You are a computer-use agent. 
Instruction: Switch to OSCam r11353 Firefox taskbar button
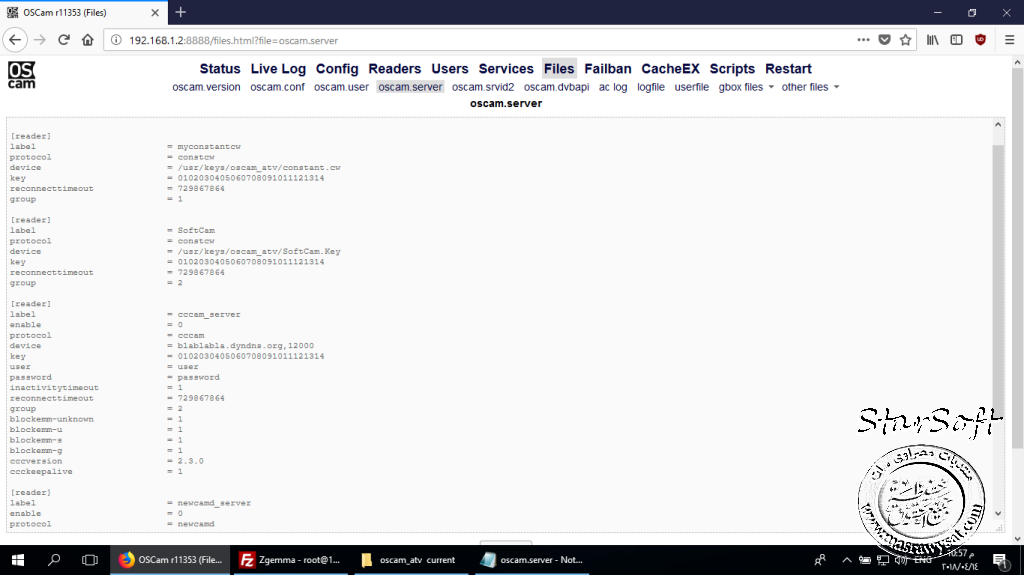pos(170,560)
